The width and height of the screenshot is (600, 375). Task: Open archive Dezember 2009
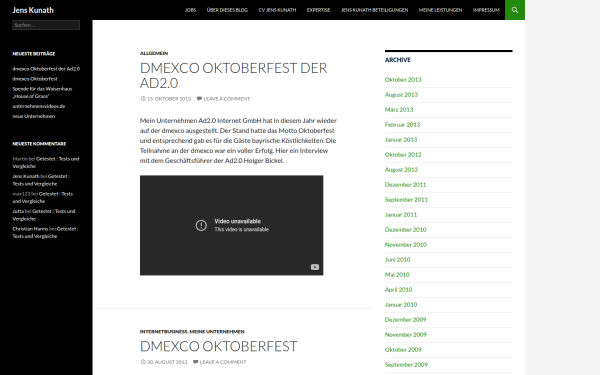406,320
